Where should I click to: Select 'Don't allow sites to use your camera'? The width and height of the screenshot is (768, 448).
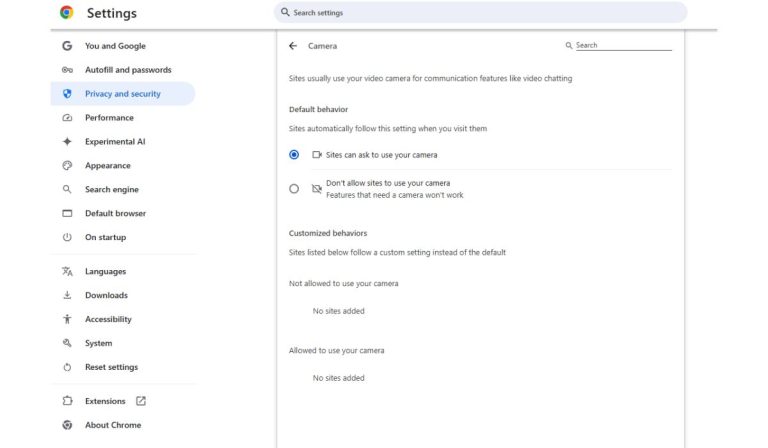(x=294, y=188)
